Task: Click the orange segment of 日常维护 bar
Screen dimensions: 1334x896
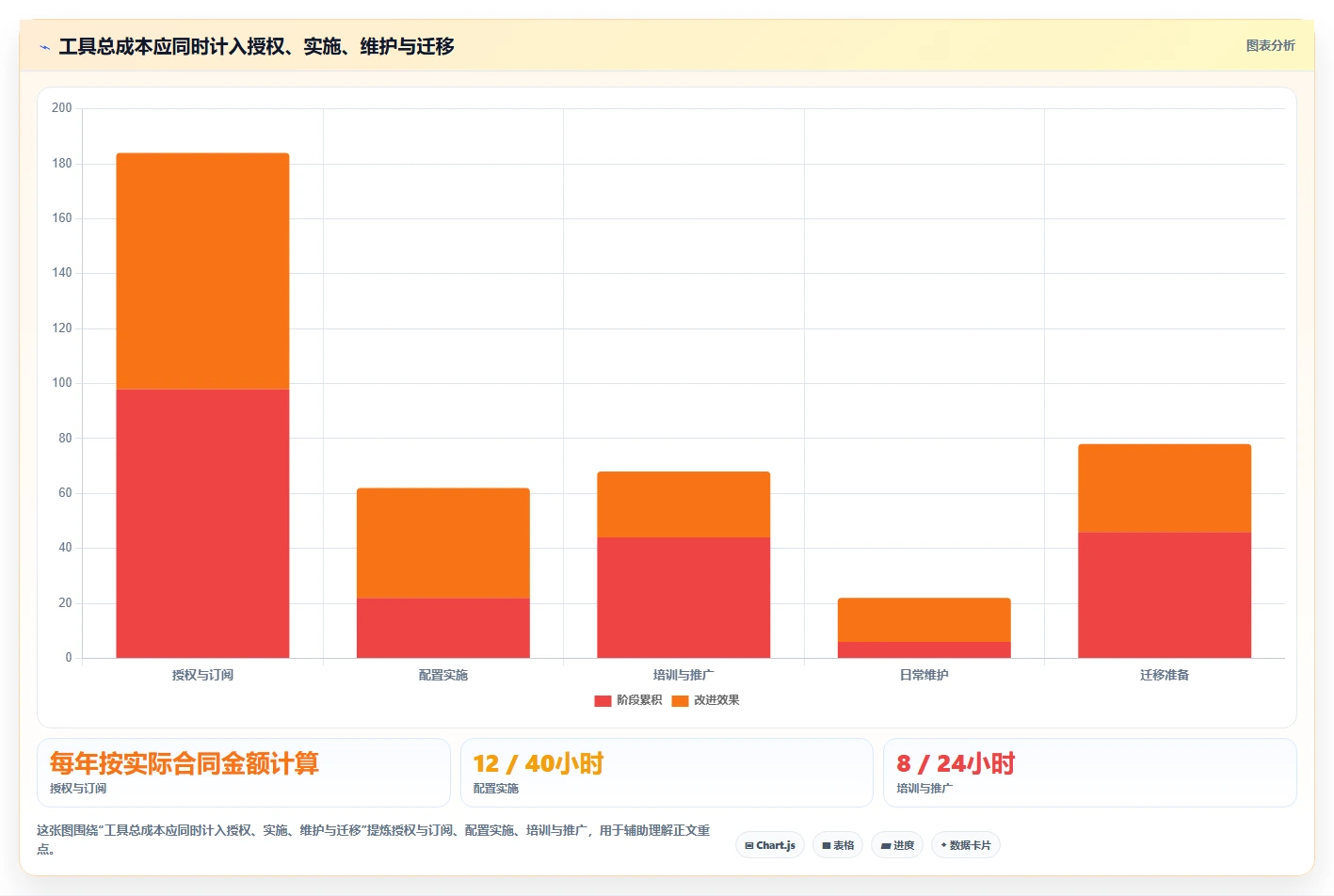Action: coord(924,619)
